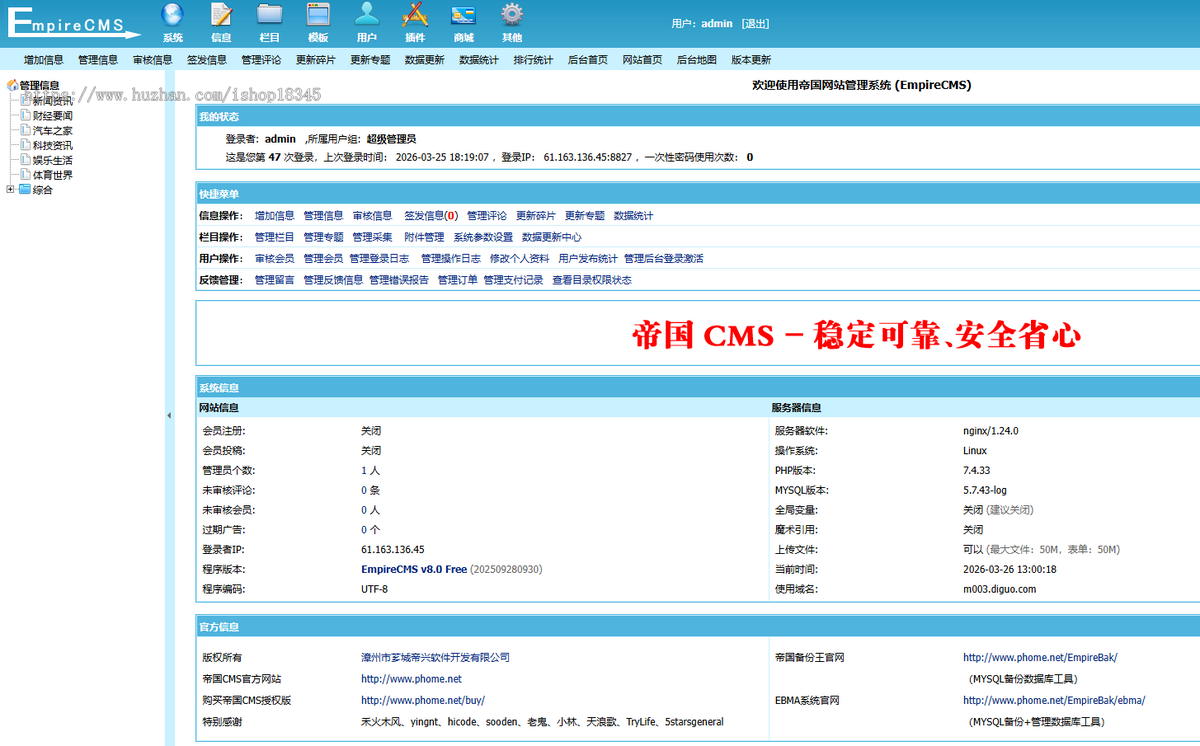This screenshot has height=746, width=1200.
Task: Click the 综合 folder icon in tree
Action: coord(24,189)
